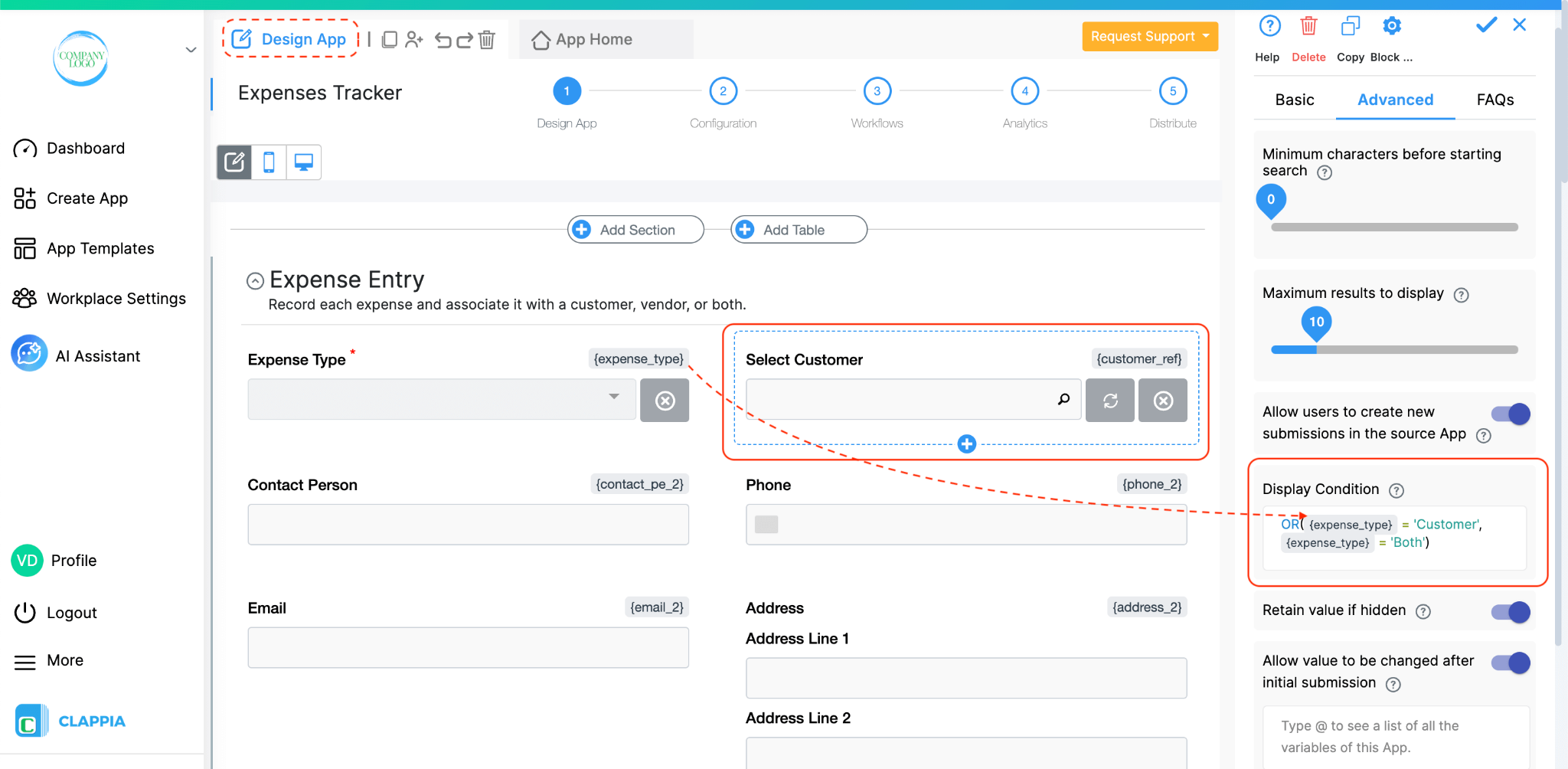Open the AI Assistant from the sidebar
This screenshot has height=769, width=1568.
click(97, 355)
